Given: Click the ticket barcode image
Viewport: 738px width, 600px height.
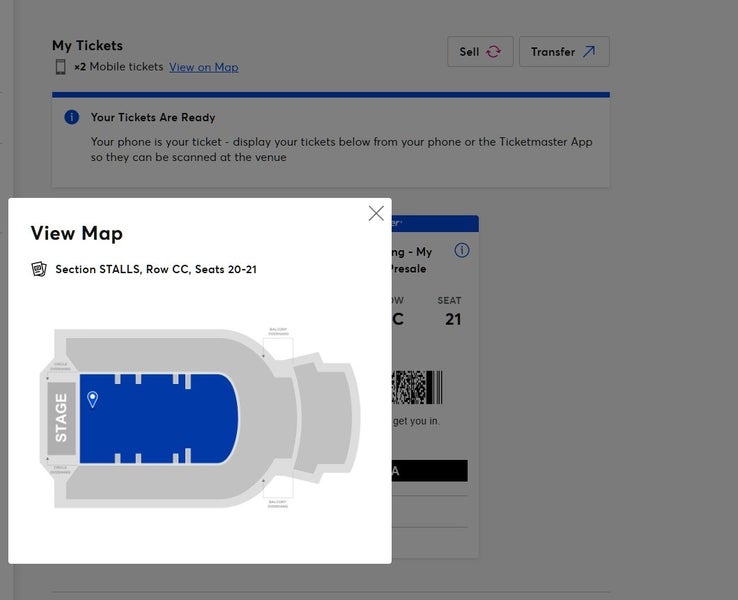Looking at the screenshot, I should (416, 387).
